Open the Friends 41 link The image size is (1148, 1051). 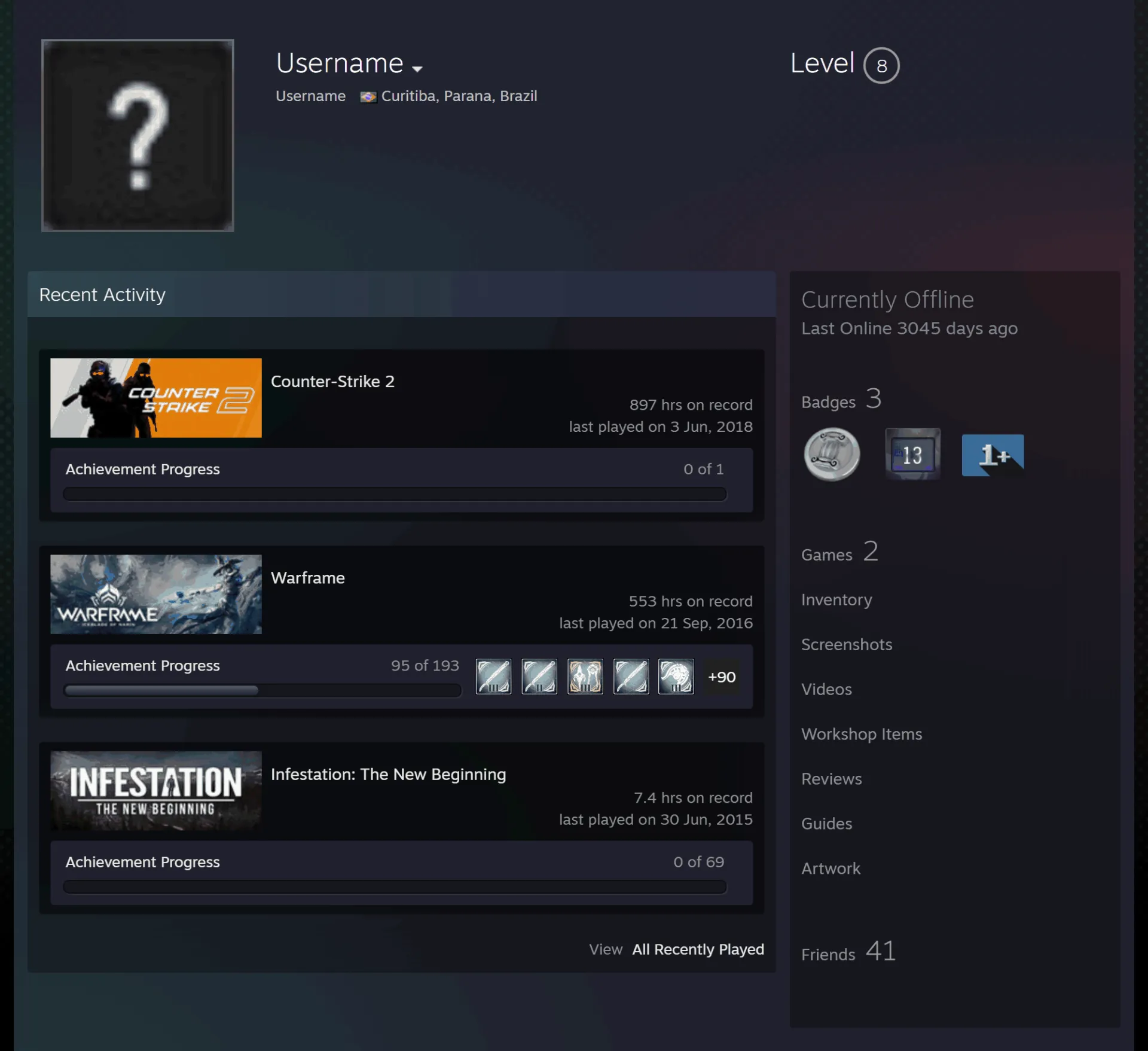pos(848,952)
